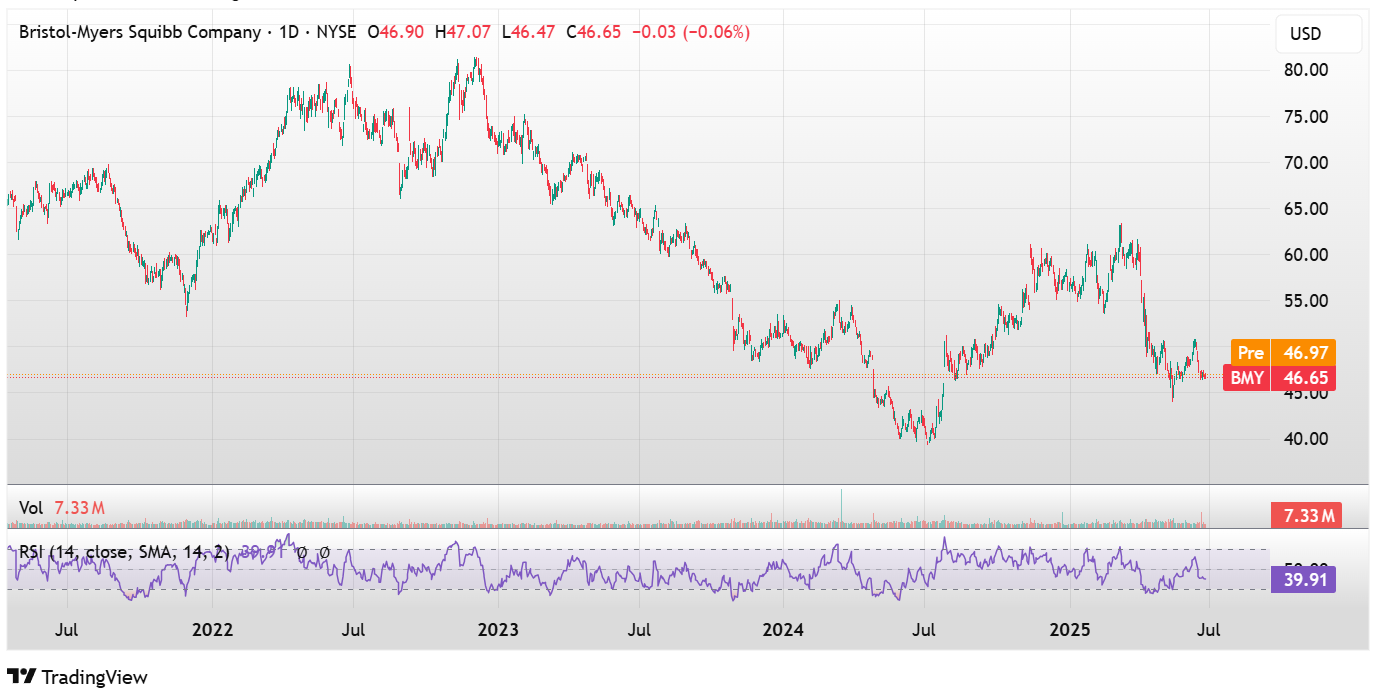Click the 2023 label on the time axis
The width and height of the screenshot is (1381, 691).
pyautogui.click(x=498, y=630)
